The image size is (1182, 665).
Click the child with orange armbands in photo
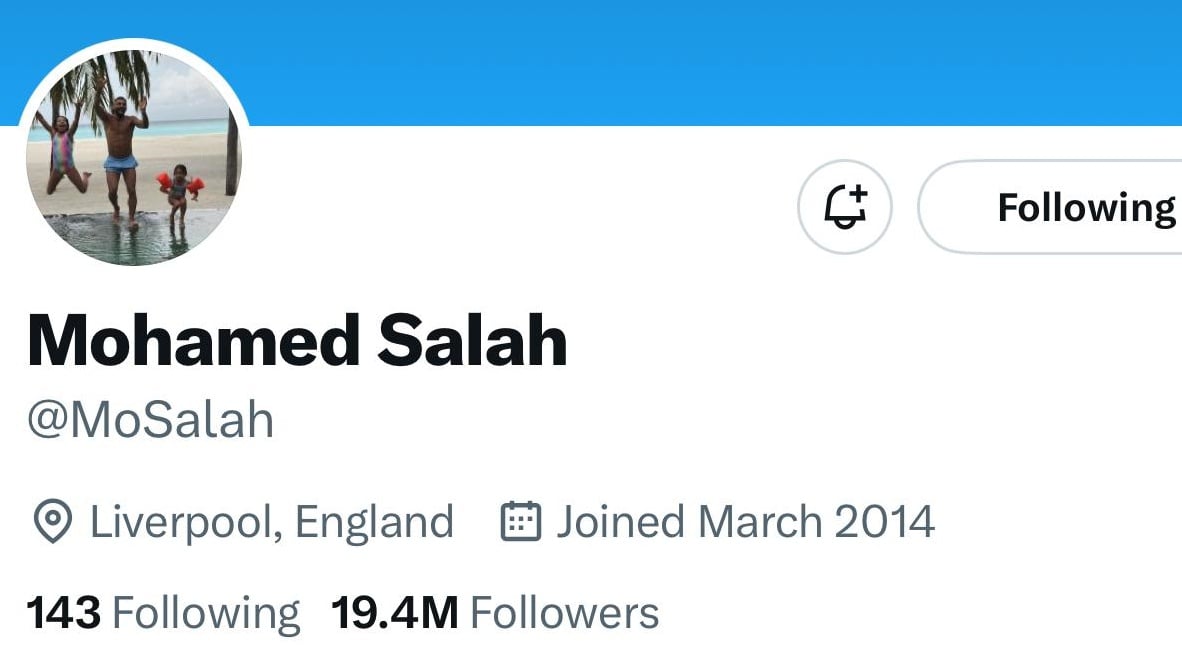pyautogui.click(x=179, y=192)
